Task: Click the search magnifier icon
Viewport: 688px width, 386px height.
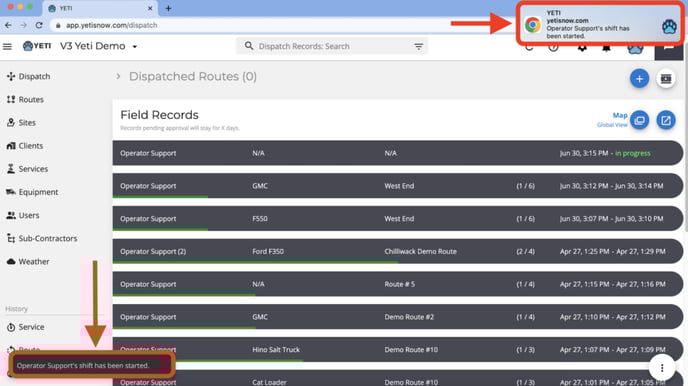Action: coord(249,46)
